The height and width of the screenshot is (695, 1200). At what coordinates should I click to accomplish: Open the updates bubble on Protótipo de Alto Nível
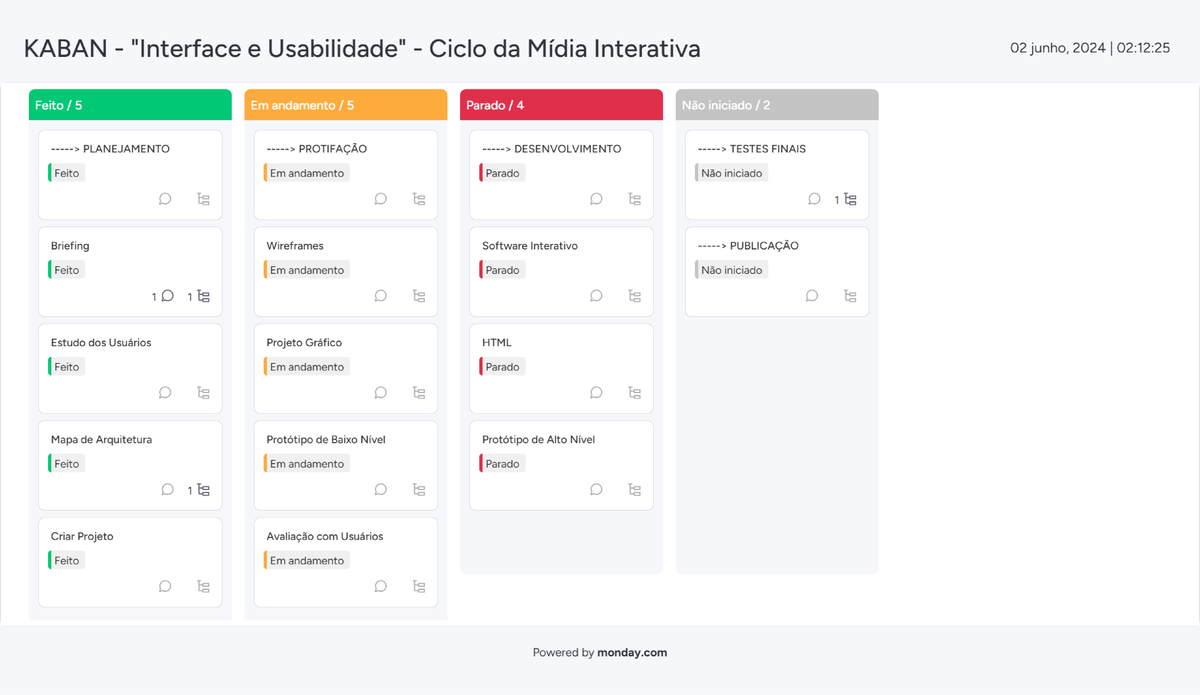[x=596, y=489]
